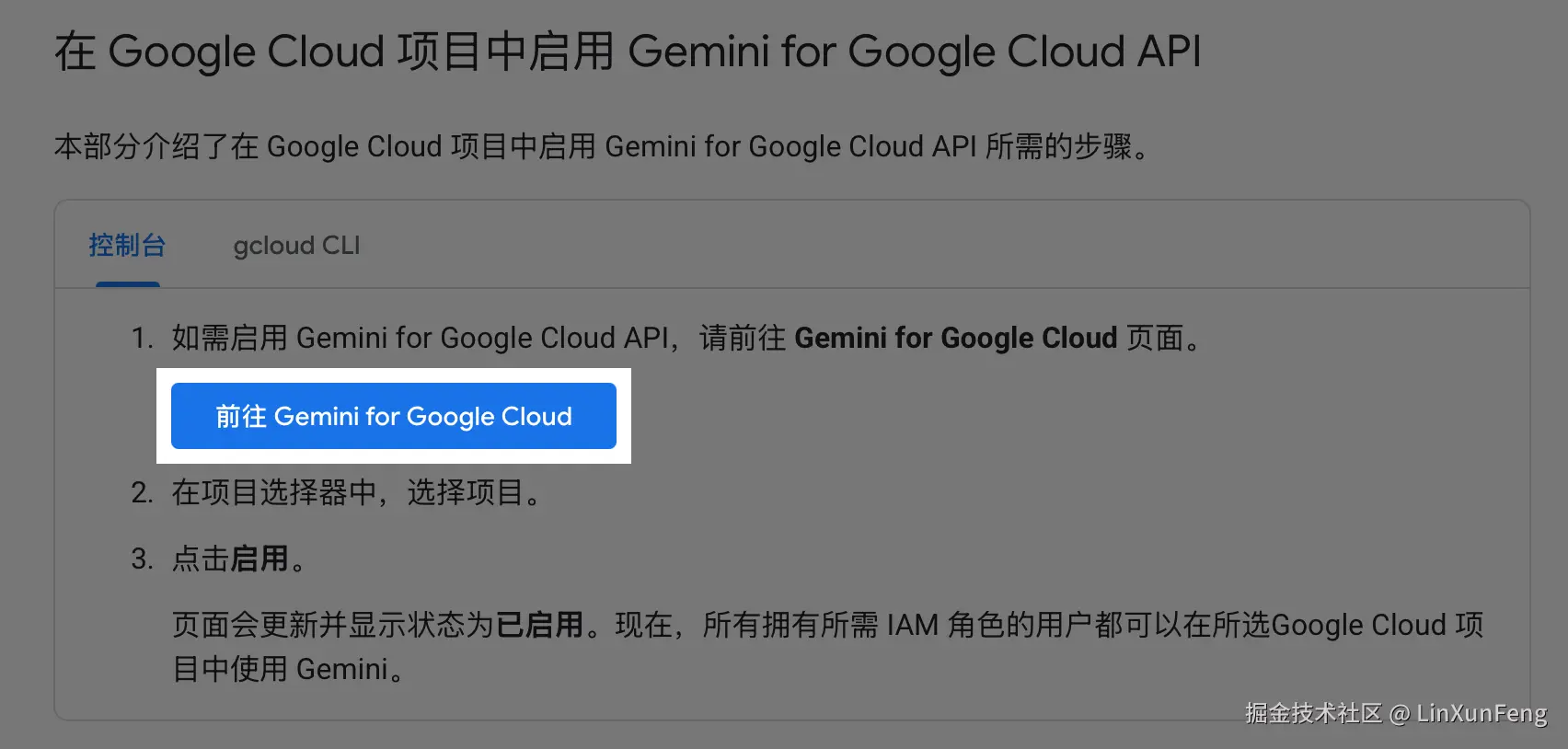Image resolution: width=1568 pixels, height=749 pixels.
Task: Click 点击 at the start of step 3
Action: click(201, 559)
